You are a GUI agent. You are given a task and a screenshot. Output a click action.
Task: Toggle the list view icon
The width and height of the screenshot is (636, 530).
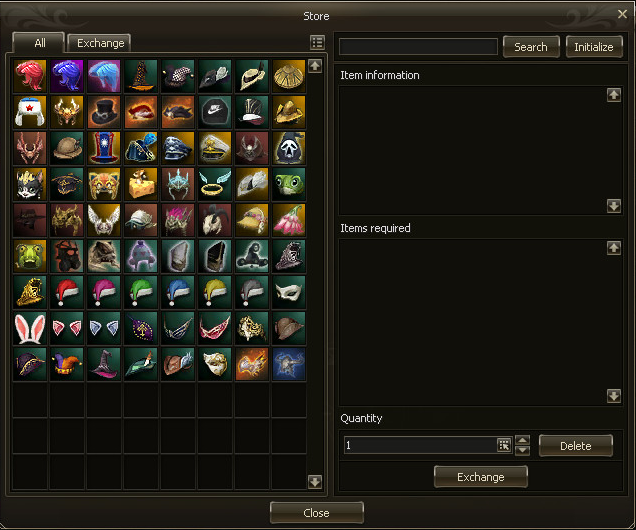click(x=317, y=42)
